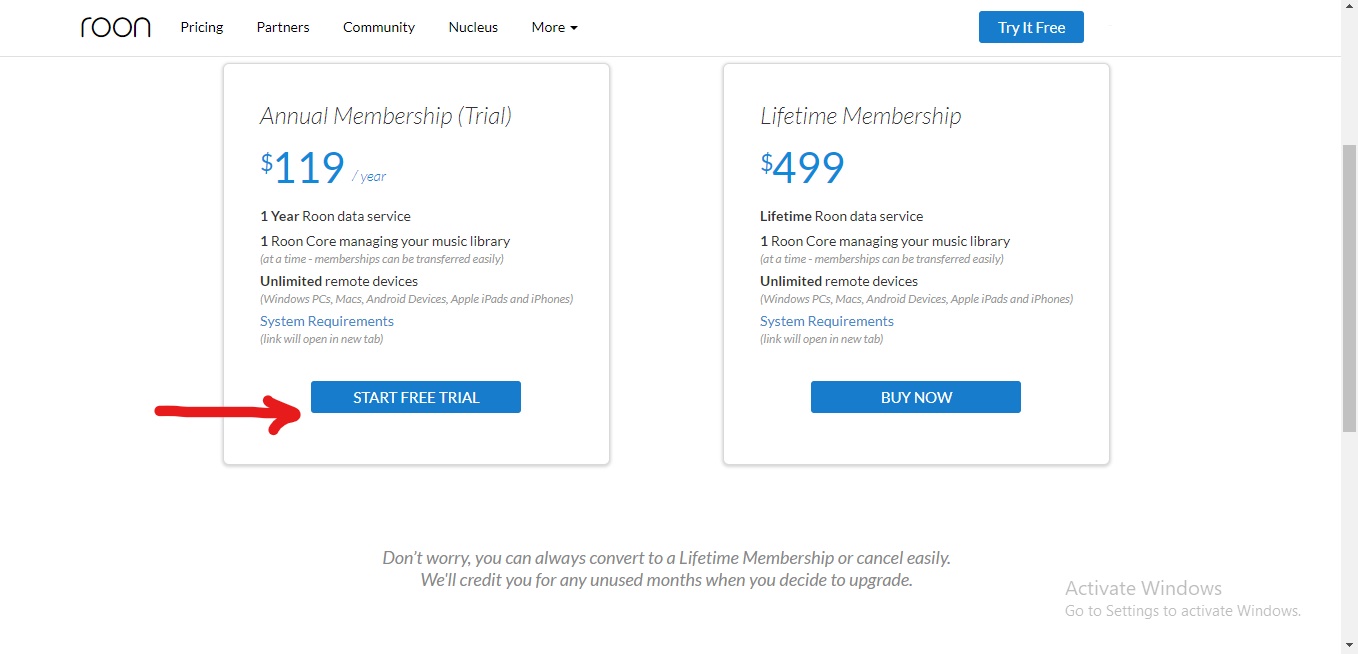Open the Community menu item

(379, 27)
